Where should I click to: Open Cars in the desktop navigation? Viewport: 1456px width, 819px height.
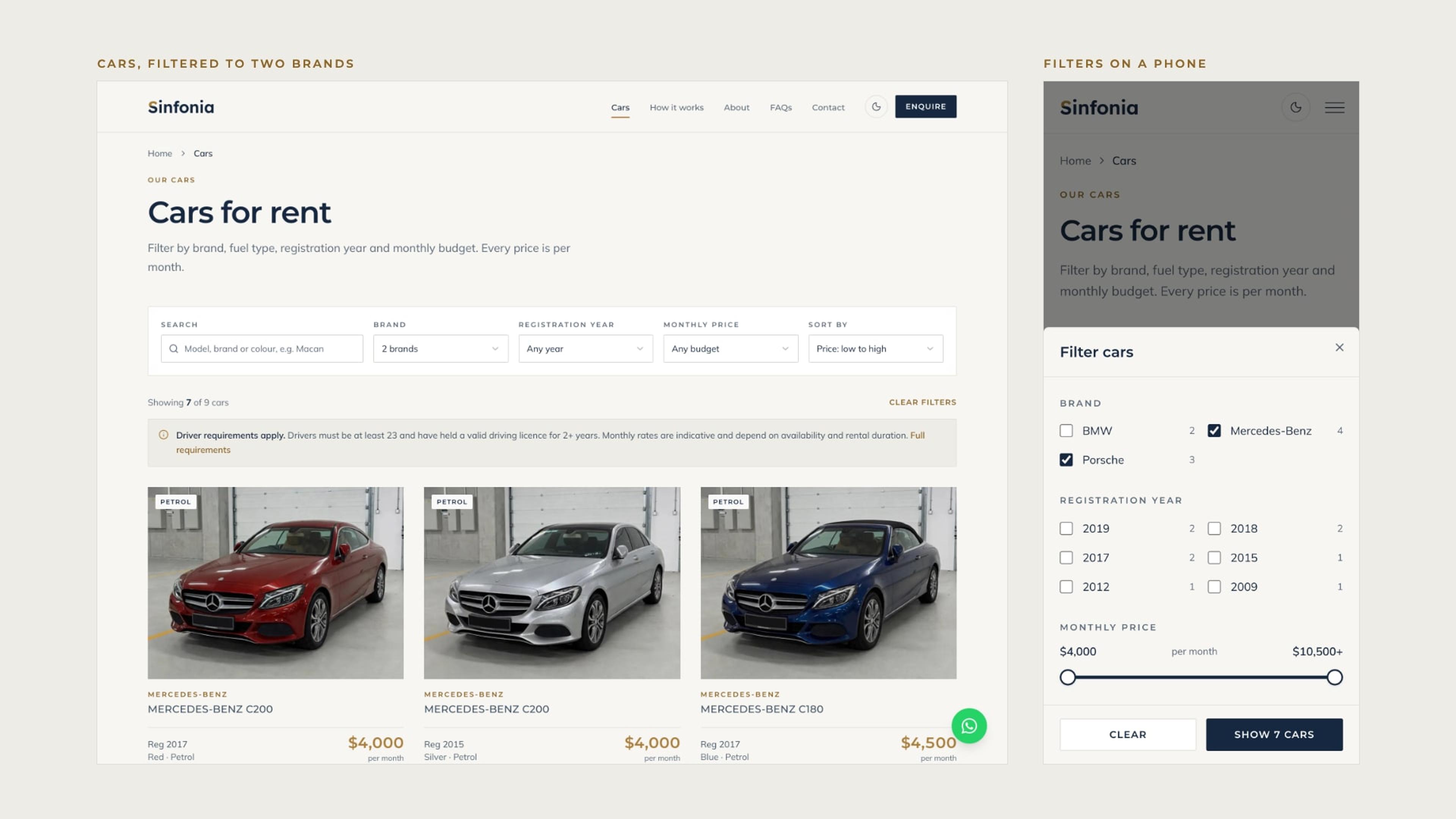click(620, 107)
